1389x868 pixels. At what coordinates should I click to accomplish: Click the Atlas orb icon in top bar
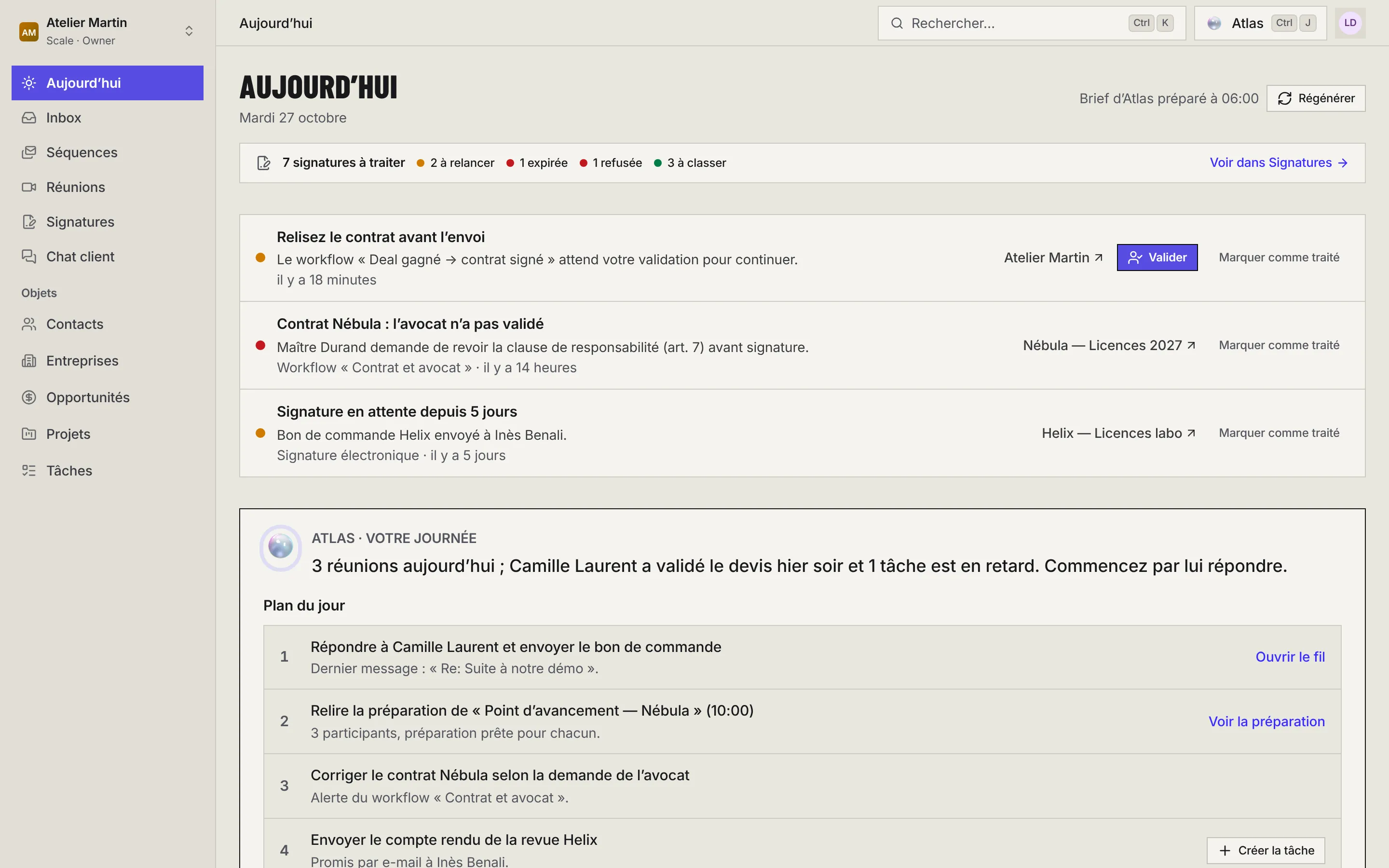click(x=1214, y=24)
